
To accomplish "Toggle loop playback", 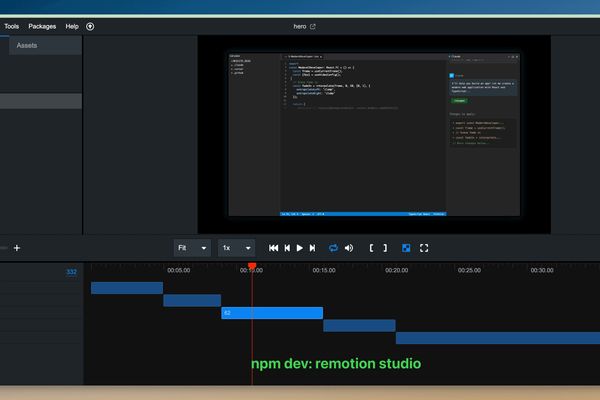I will tap(333, 248).
